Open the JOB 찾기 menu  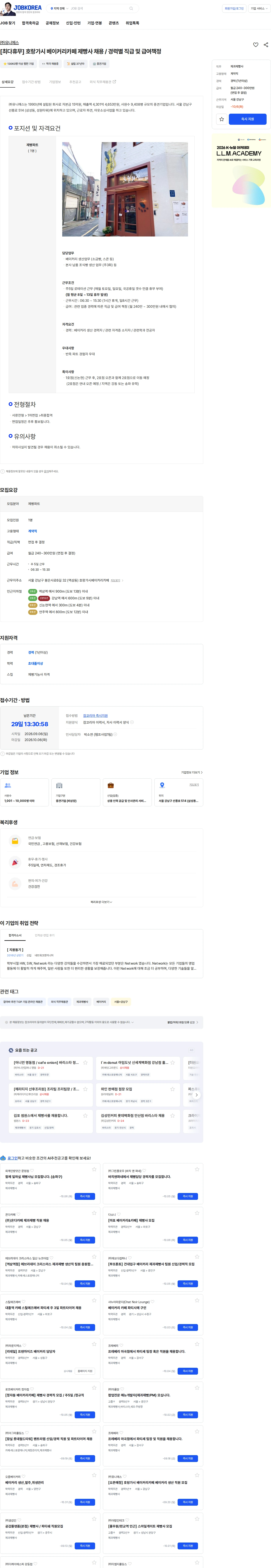[x=8, y=23]
